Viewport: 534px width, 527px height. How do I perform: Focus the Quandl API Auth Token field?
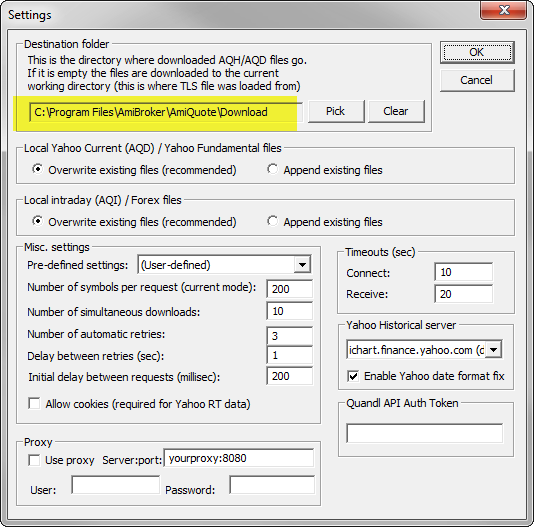pyautogui.click(x=424, y=433)
